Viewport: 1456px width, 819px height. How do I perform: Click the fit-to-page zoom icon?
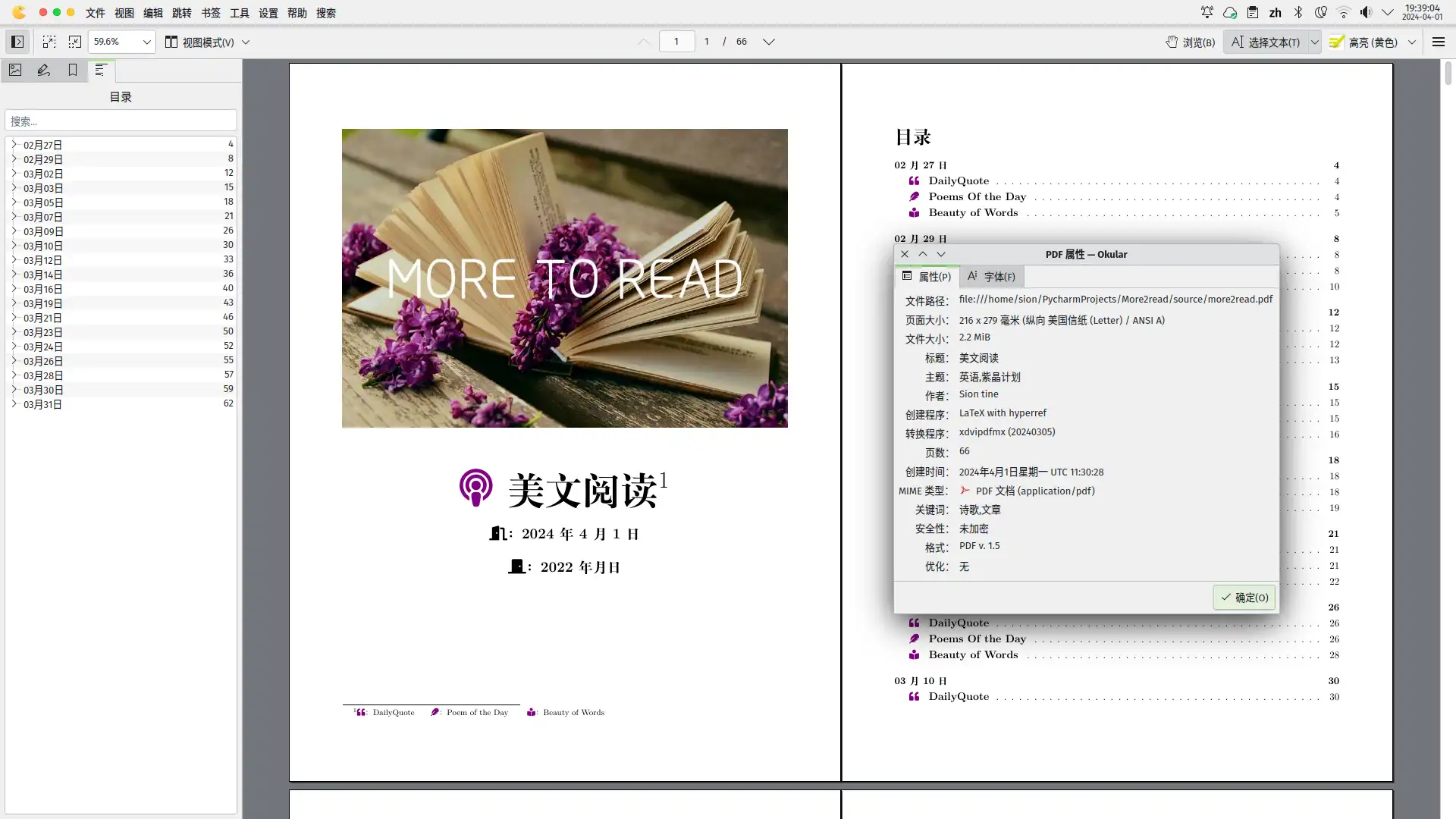[x=75, y=42]
